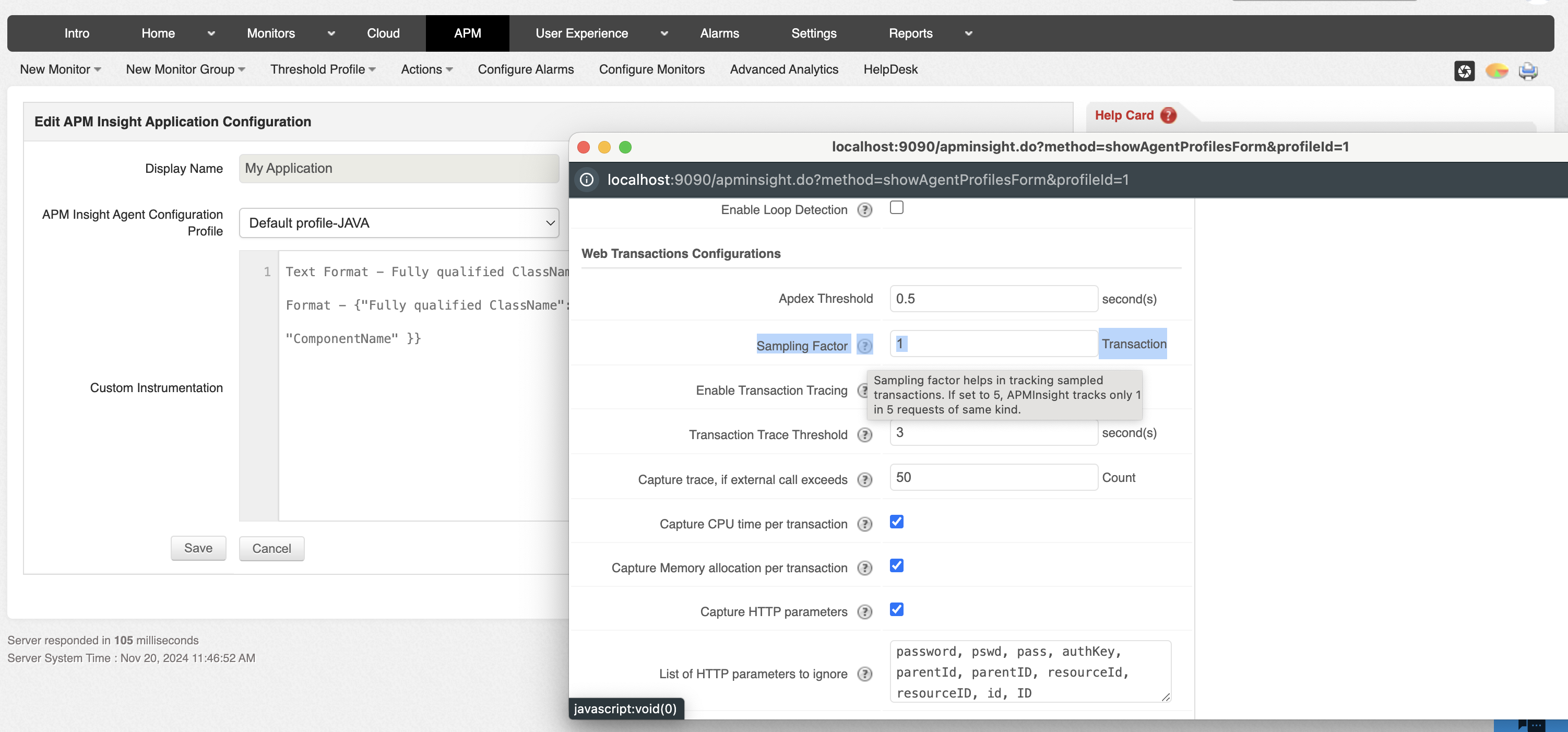Click help icon for List of HTTP parameters to ignore

(864, 674)
